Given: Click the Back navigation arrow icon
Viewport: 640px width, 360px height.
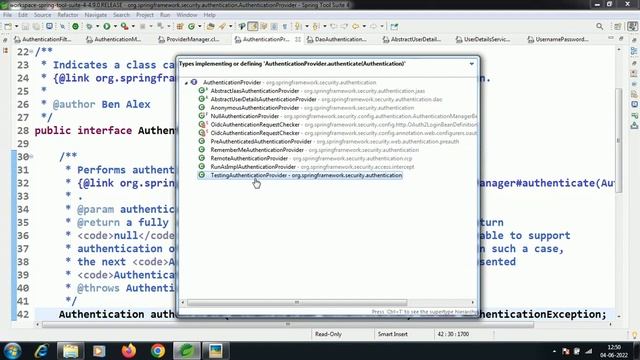Looking at the screenshot, I should [356, 27].
